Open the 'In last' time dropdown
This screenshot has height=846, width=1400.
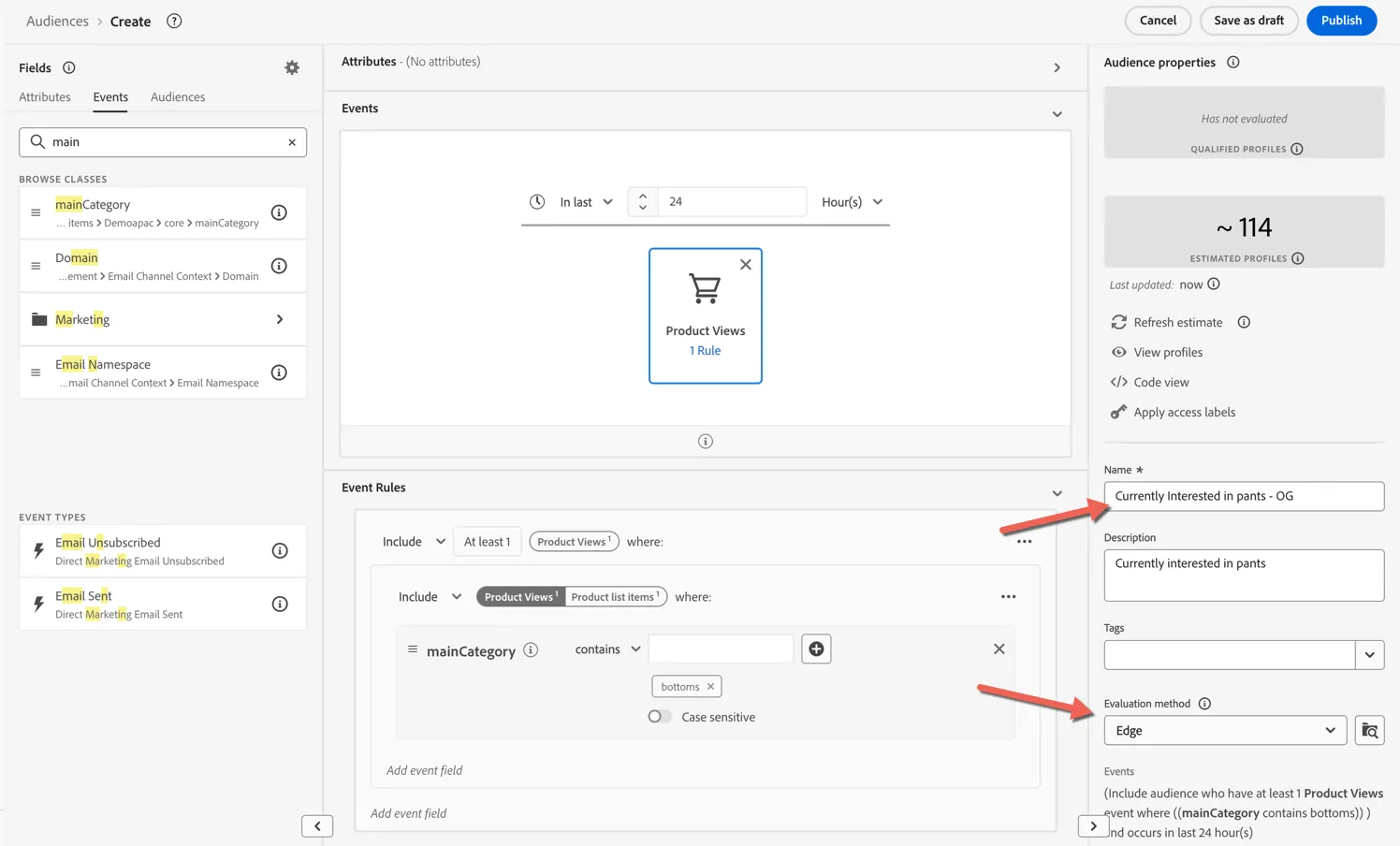click(x=586, y=202)
